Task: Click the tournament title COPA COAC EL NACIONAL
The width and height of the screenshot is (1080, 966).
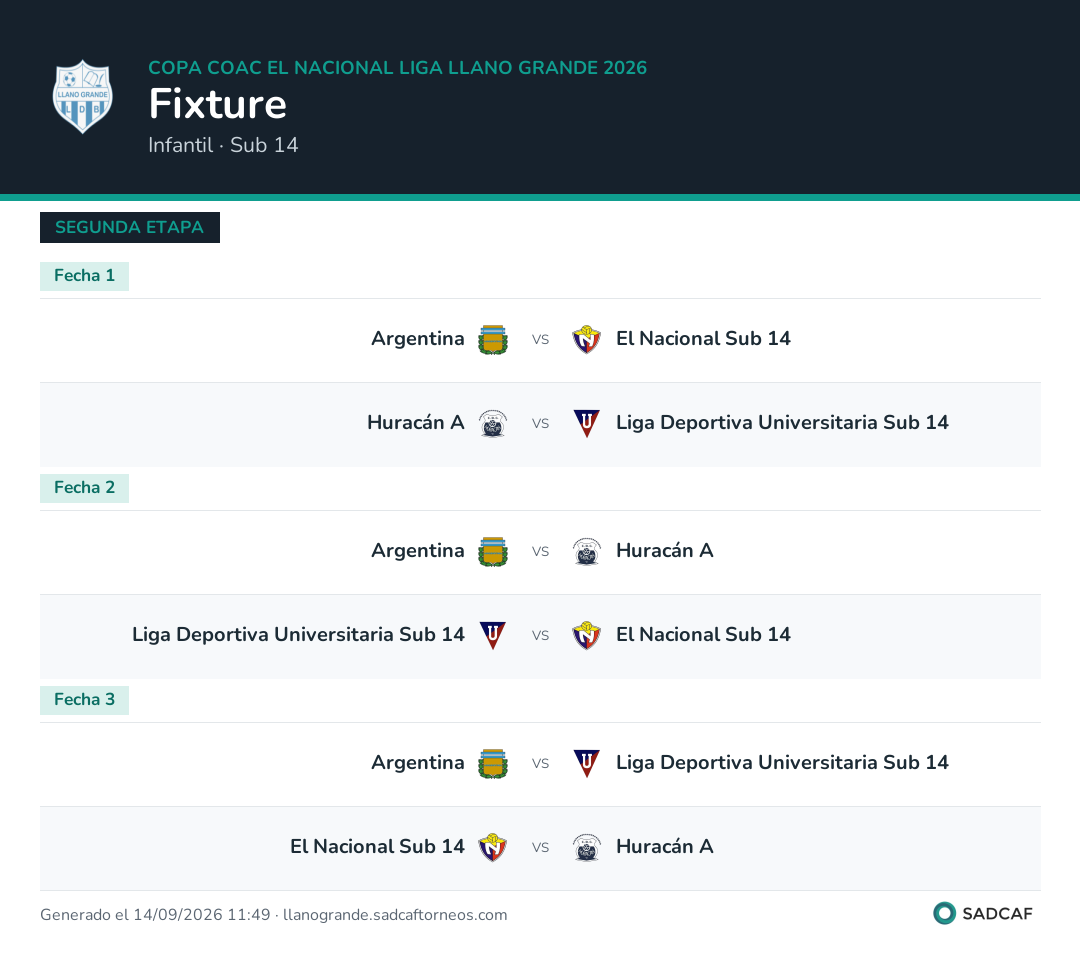Action: tap(397, 68)
